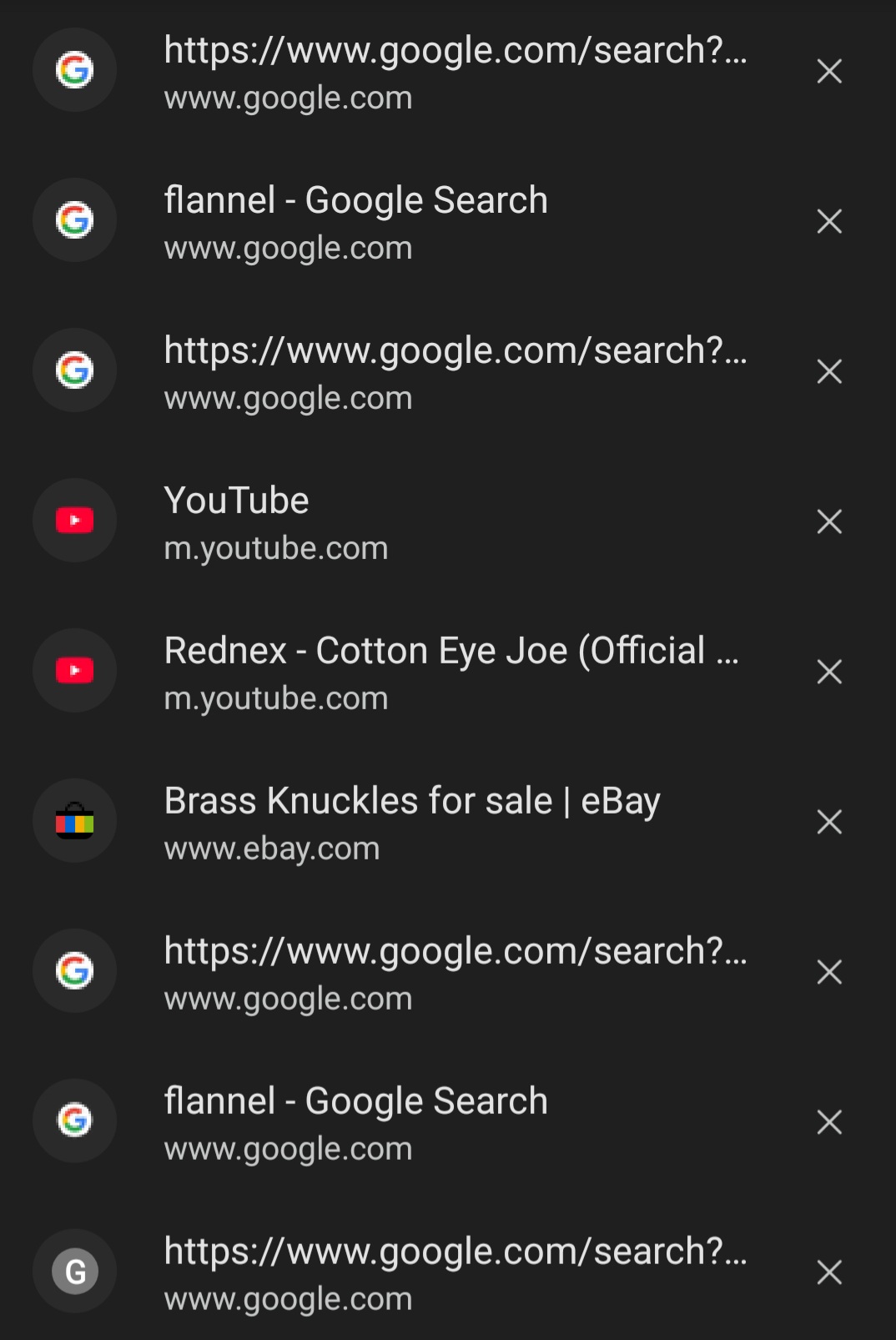Click Google icon beside the upper flannel entry

point(74,220)
